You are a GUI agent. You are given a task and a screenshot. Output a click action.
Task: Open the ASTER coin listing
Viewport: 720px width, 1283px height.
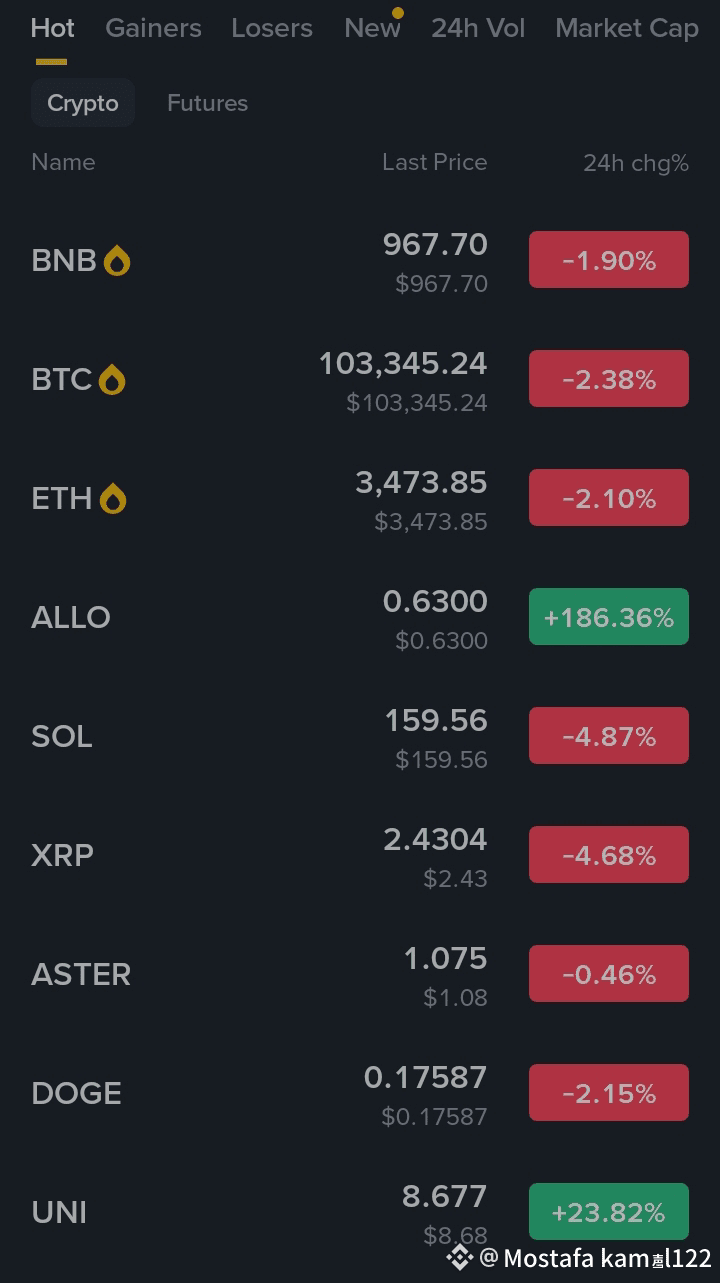pyautogui.click(x=360, y=975)
